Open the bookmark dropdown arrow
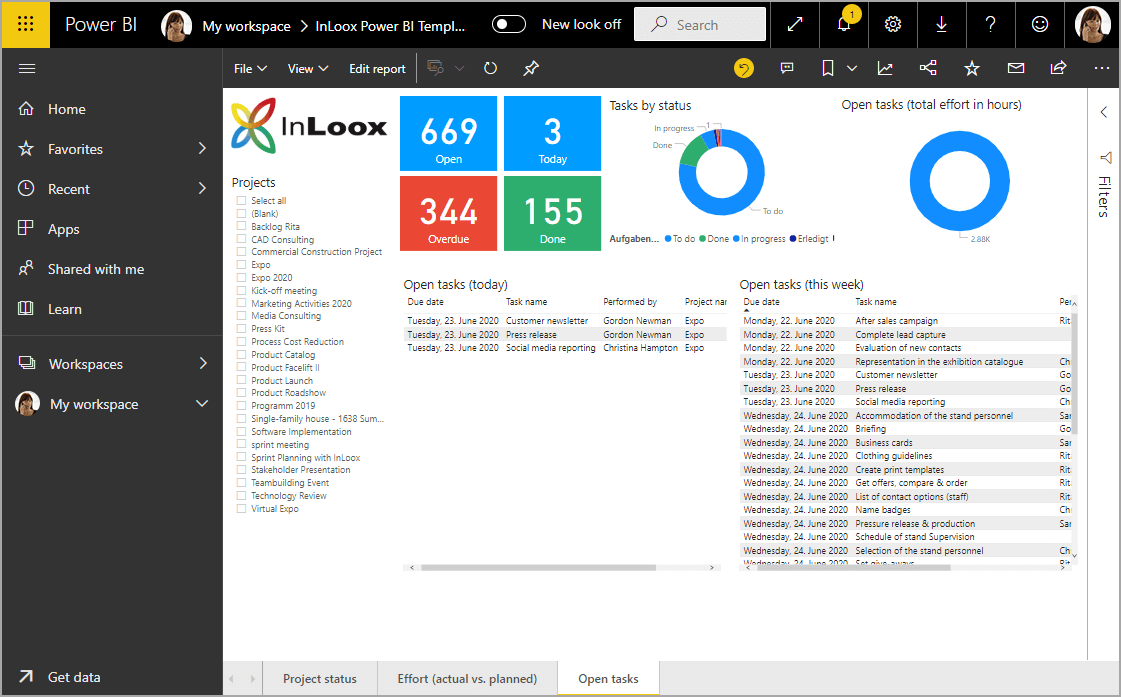The width and height of the screenshot is (1121, 697). click(851, 69)
